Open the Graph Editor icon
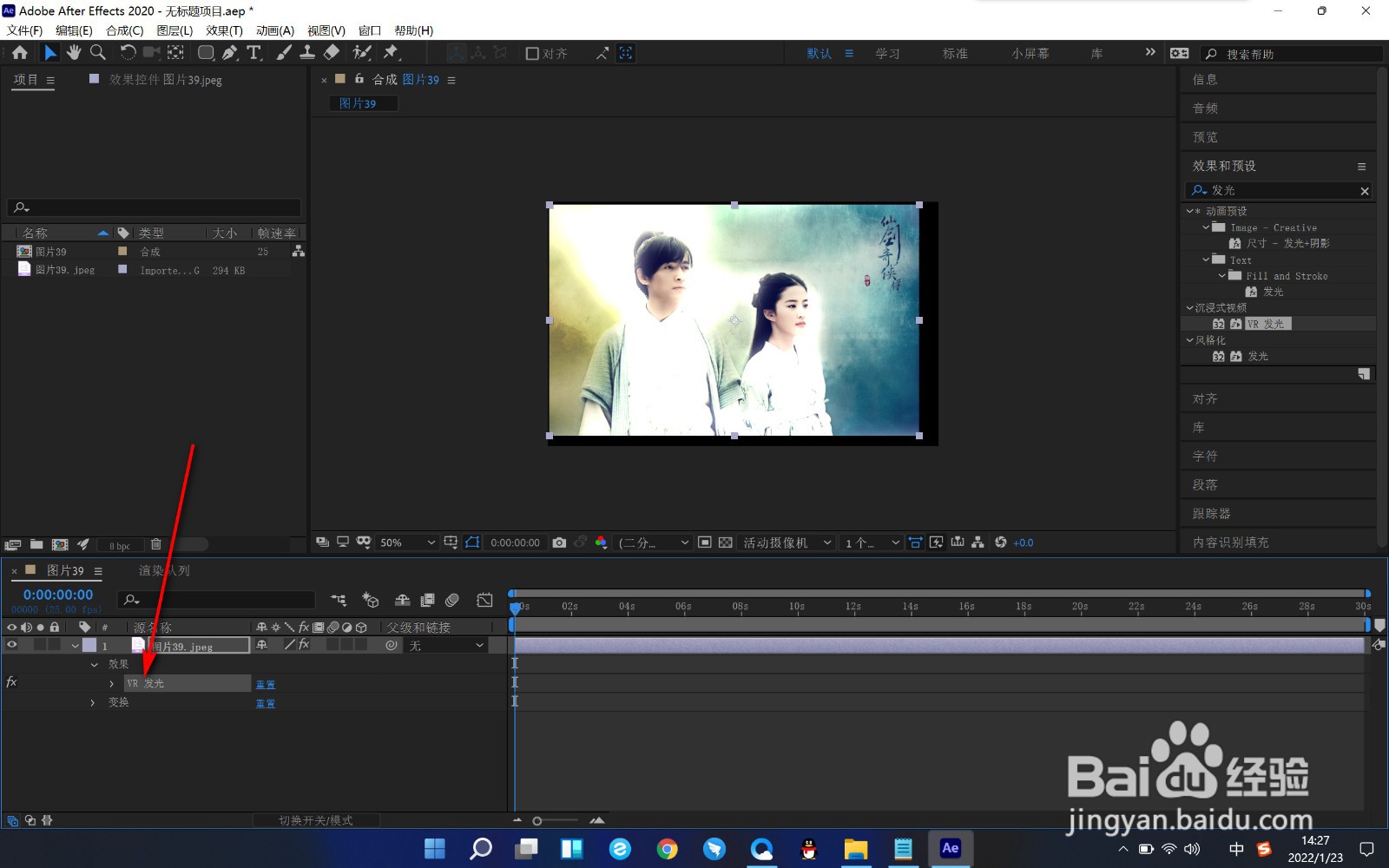 pos(484,600)
